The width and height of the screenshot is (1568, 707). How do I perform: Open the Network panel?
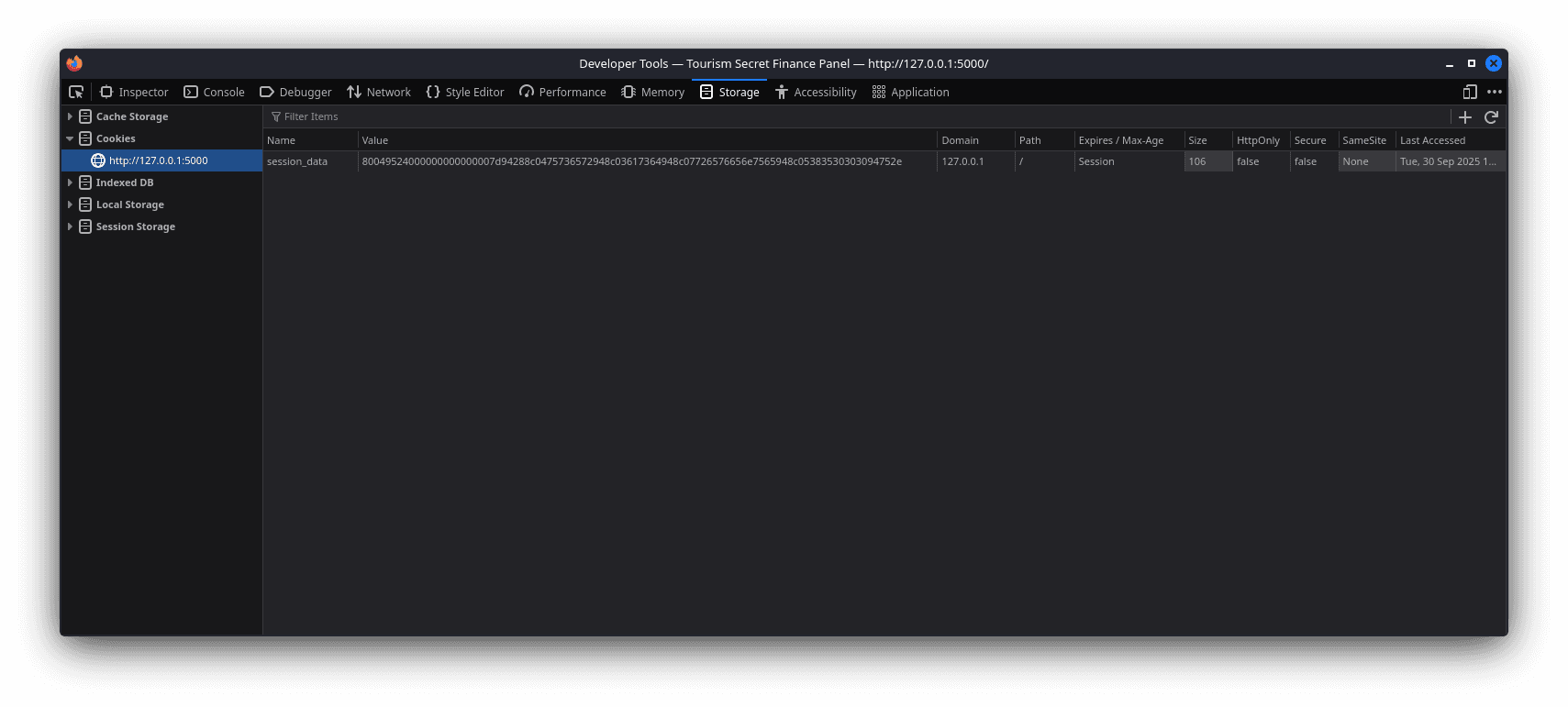coord(378,92)
